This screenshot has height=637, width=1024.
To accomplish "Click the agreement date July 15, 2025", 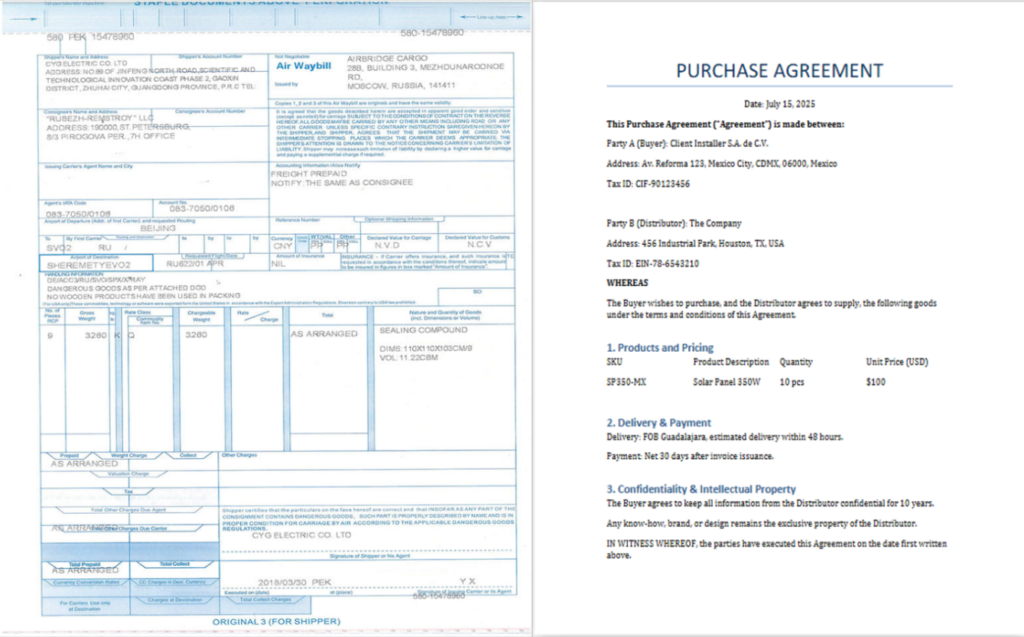I will tap(779, 103).
